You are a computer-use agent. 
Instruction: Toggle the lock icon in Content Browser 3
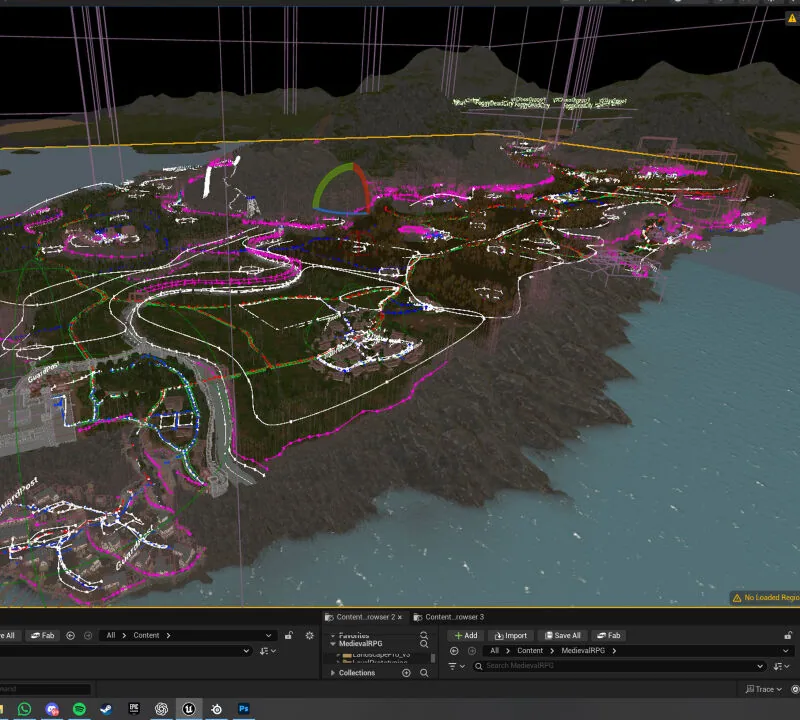788,635
